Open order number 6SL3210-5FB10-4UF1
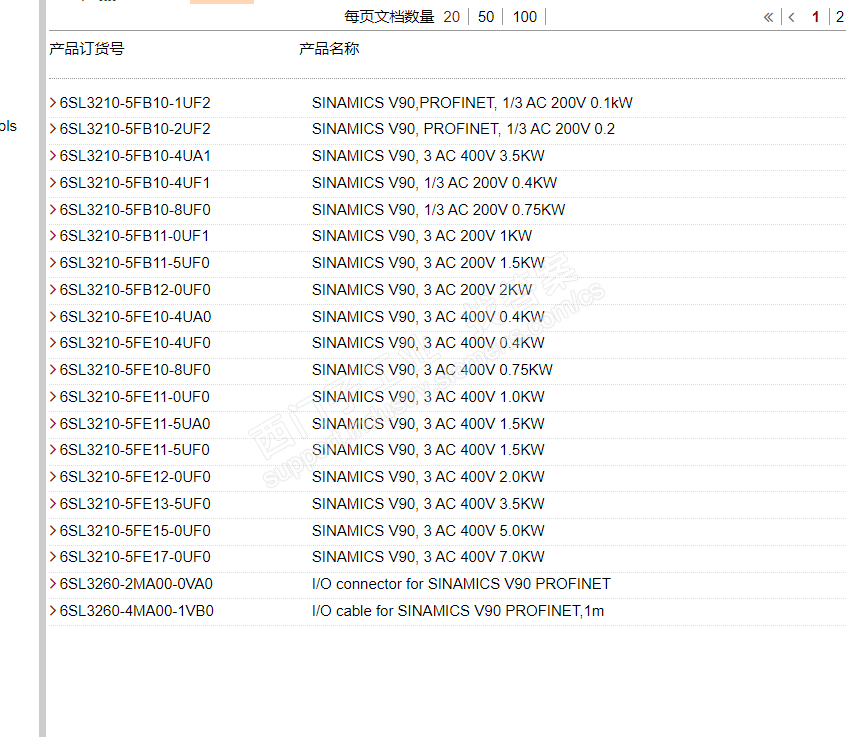846x737 pixels. click(x=134, y=183)
